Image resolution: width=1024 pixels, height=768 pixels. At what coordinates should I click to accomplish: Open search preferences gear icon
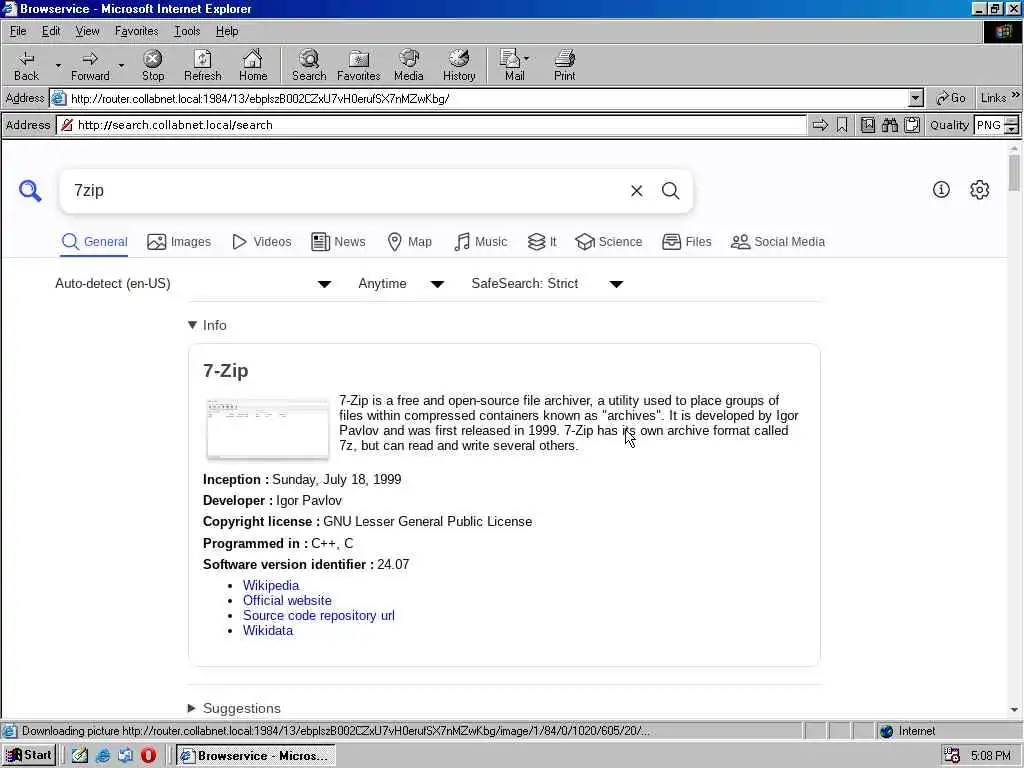tap(980, 189)
